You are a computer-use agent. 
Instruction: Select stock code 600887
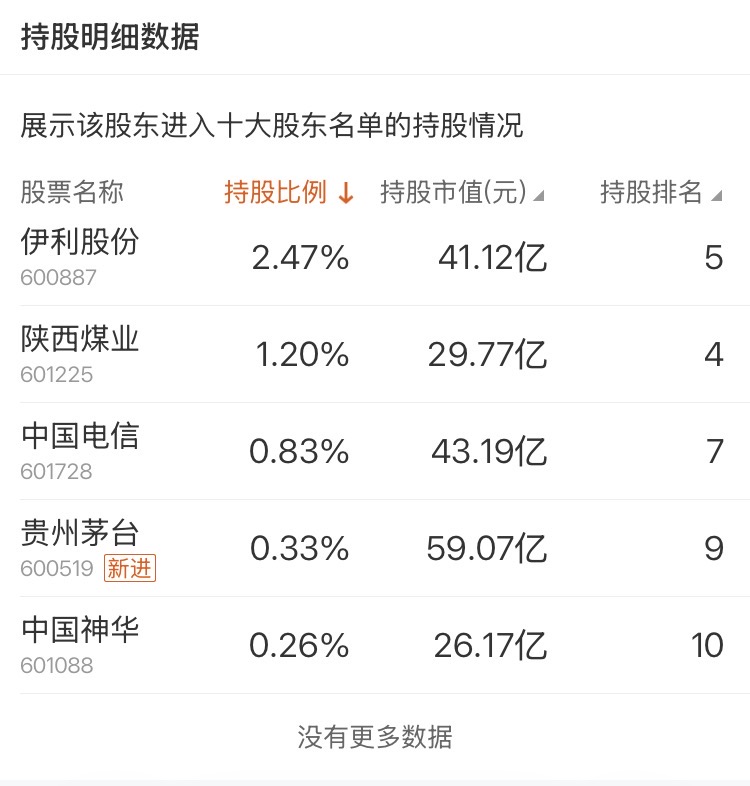click(x=58, y=278)
